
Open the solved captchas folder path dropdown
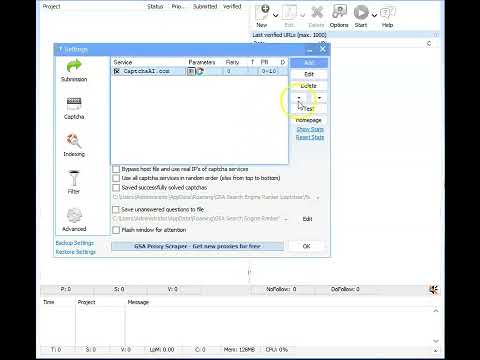[x=318, y=197]
